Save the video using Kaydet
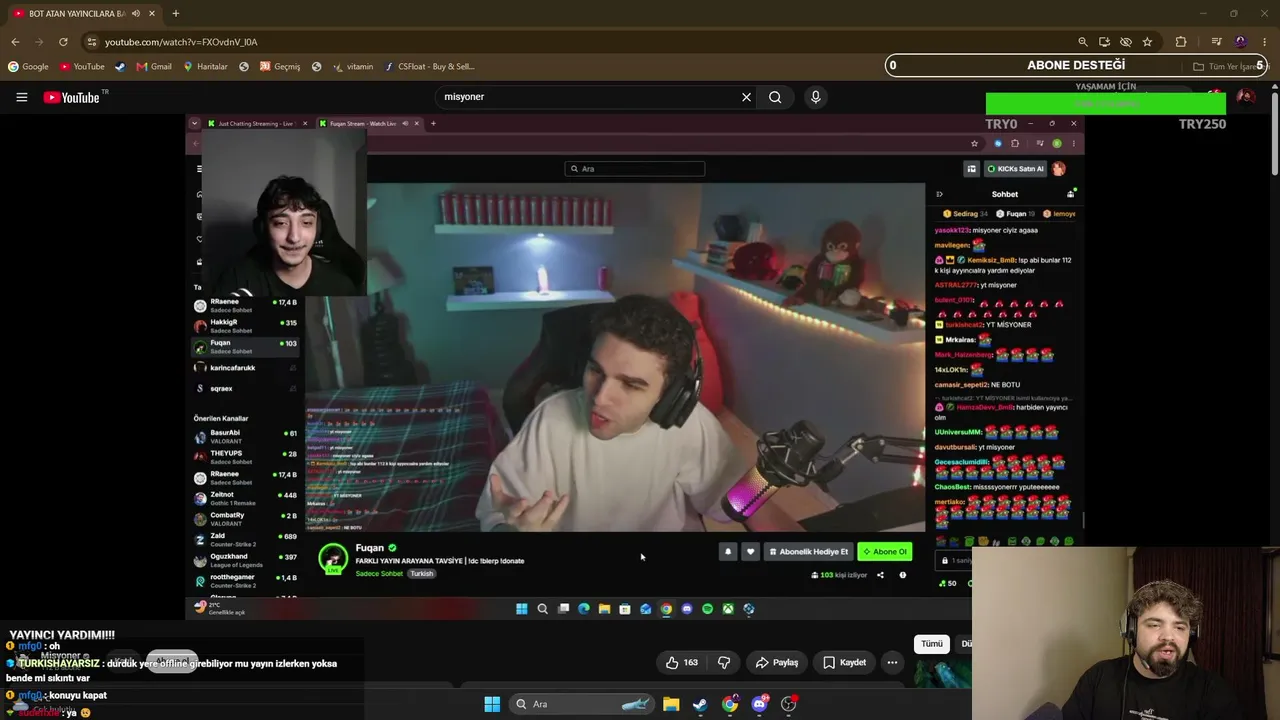1280x720 pixels. click(845, 662)
